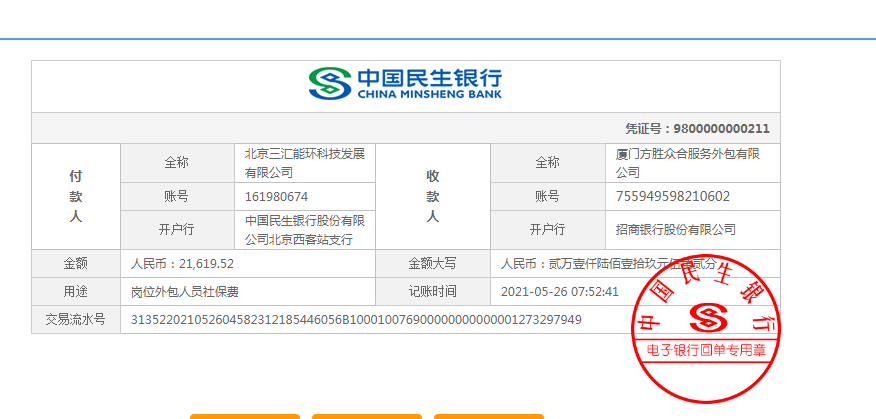
Task: Click the 收款人 header cell
Action: tap(433, 197)
